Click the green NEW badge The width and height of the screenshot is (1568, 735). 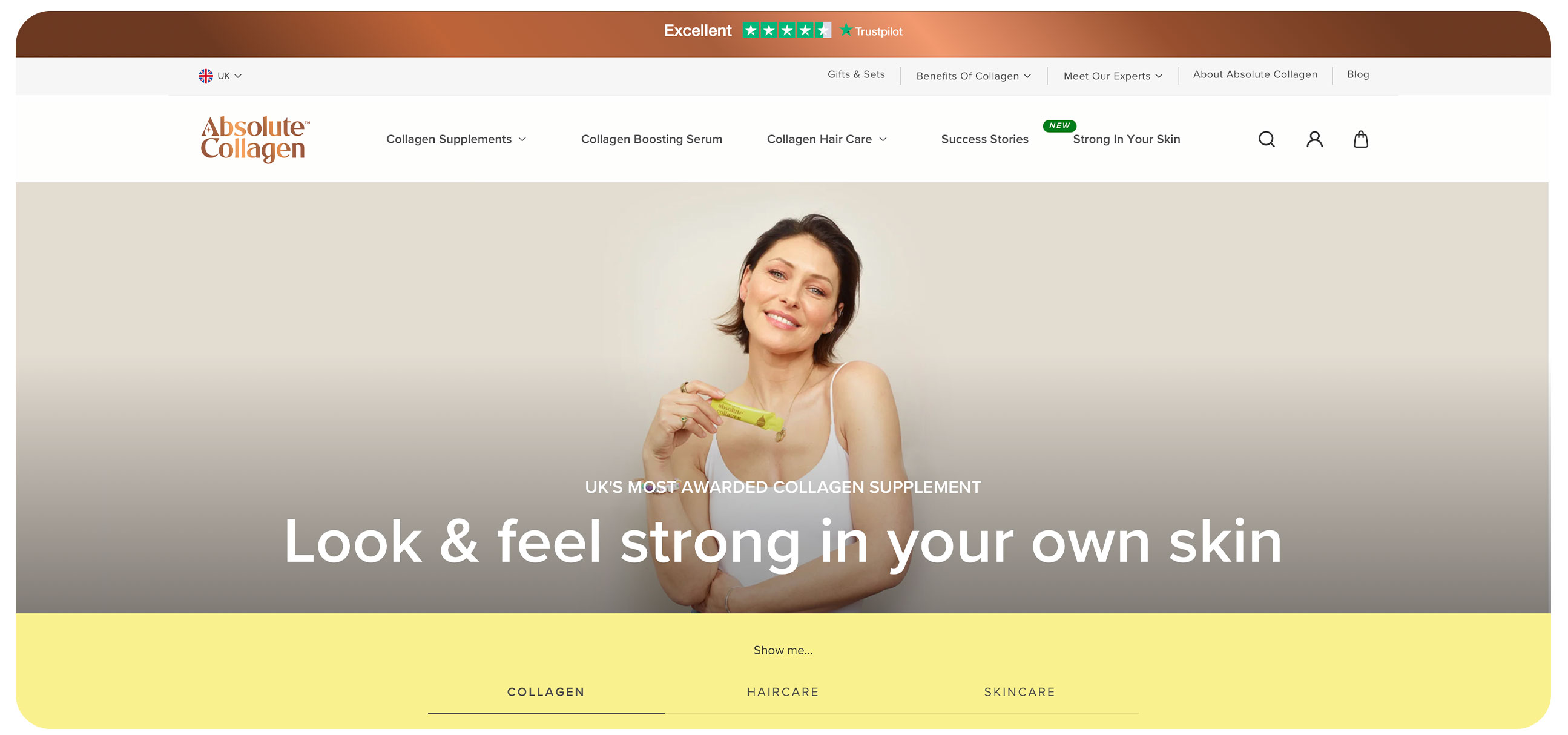click(x=1059, y=125)
